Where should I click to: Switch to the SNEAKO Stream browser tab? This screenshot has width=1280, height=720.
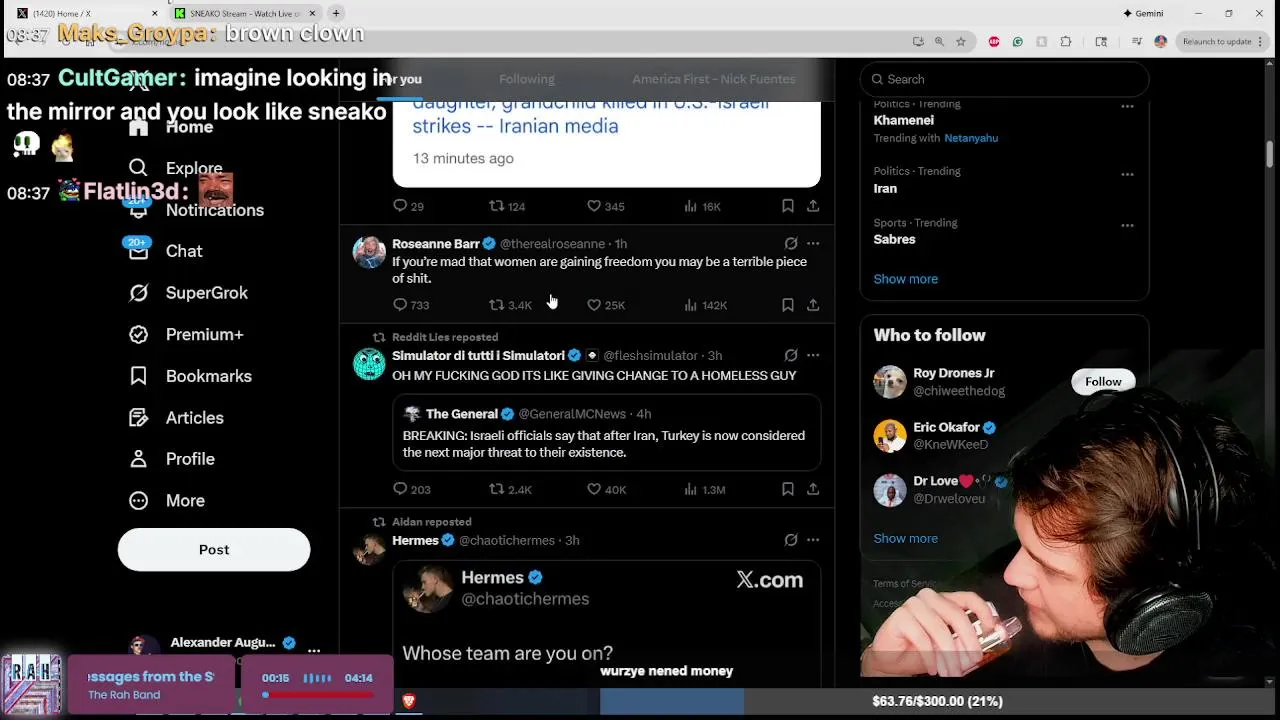point(245,13)
